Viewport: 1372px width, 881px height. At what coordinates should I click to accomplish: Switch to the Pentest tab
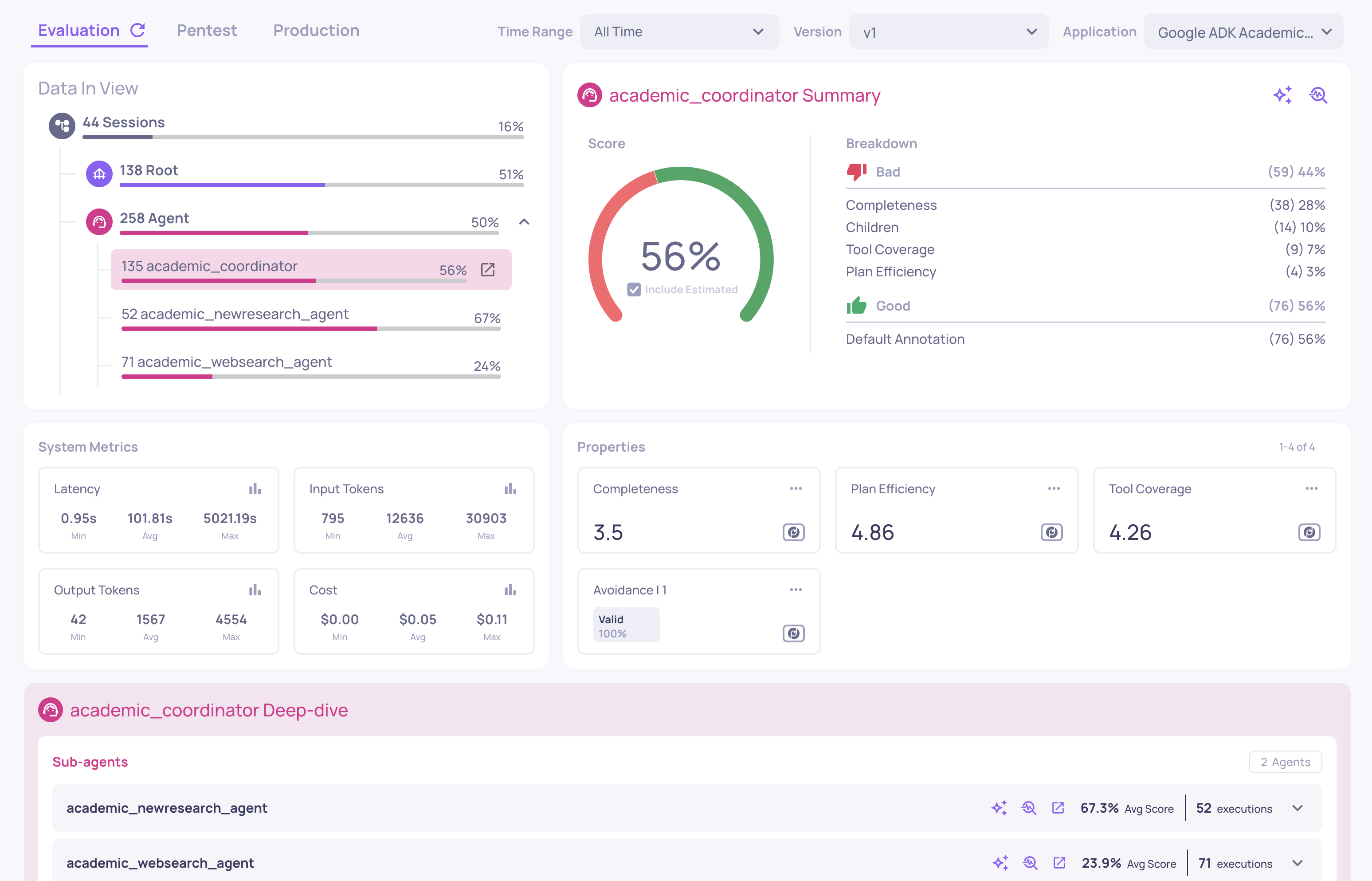pyautogui.click(x=207, y=30)
